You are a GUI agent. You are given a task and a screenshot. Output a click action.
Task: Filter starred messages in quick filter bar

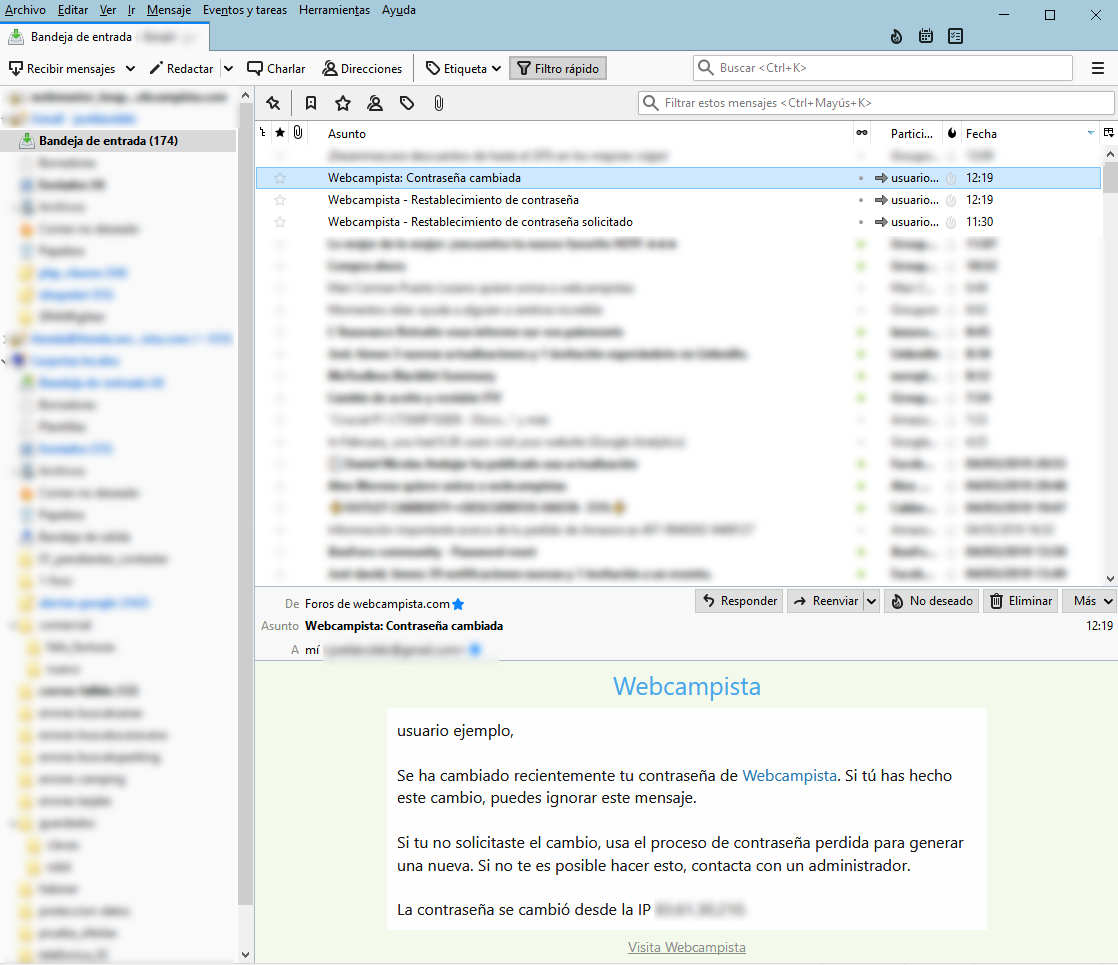tap(343, 103)
